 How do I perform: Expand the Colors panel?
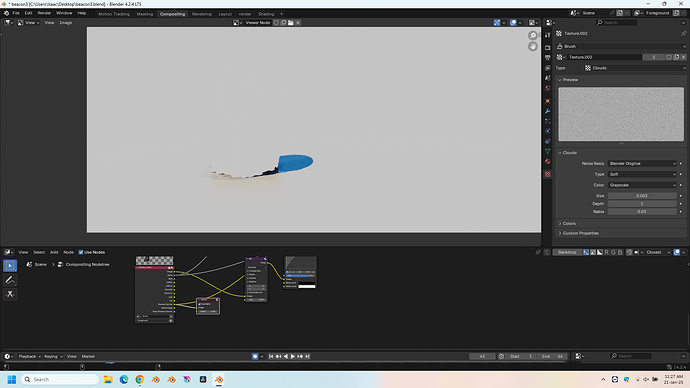coord(569,223)
